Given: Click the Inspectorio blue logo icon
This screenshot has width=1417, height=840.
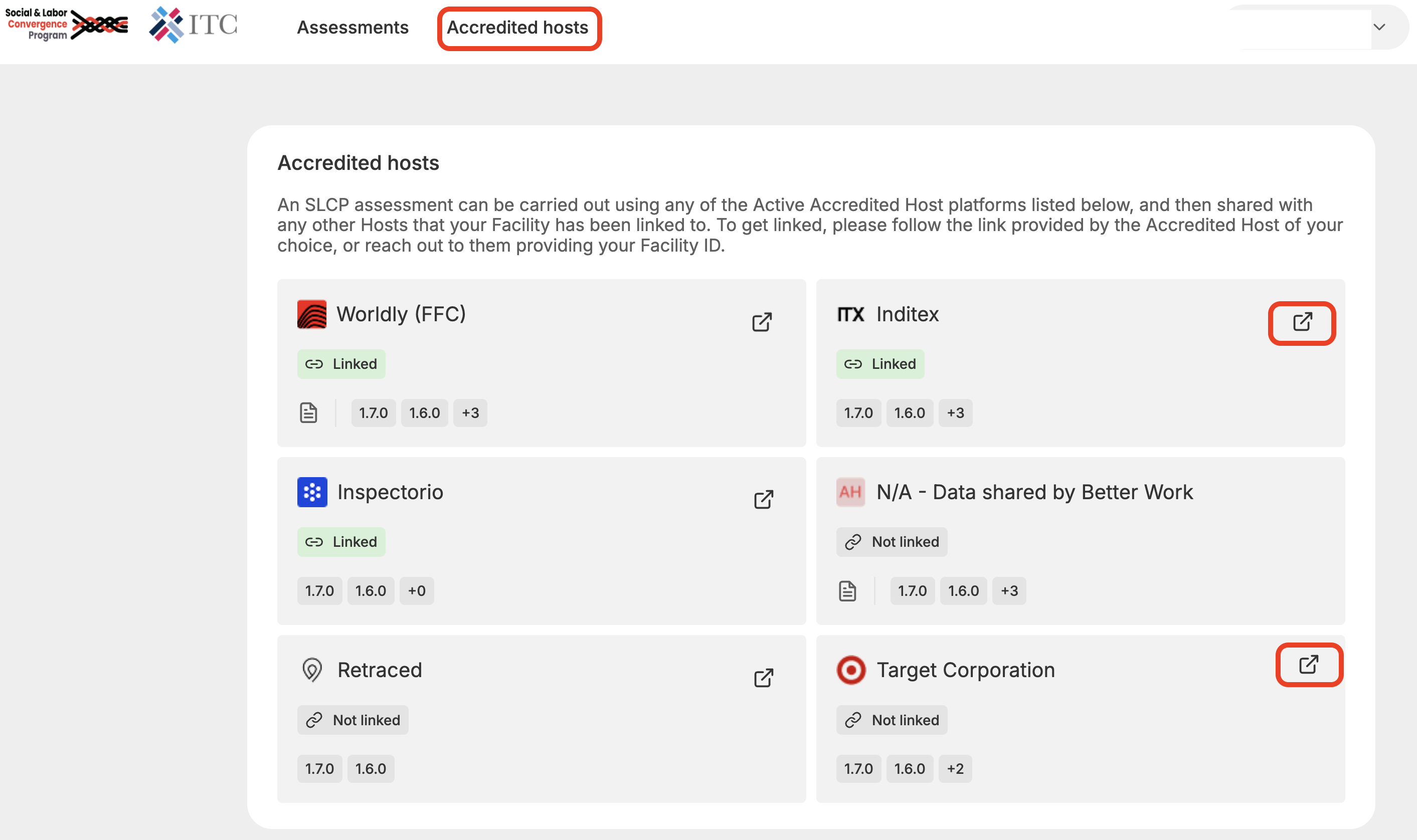Looking at the screenshot, I should (312, 492).
